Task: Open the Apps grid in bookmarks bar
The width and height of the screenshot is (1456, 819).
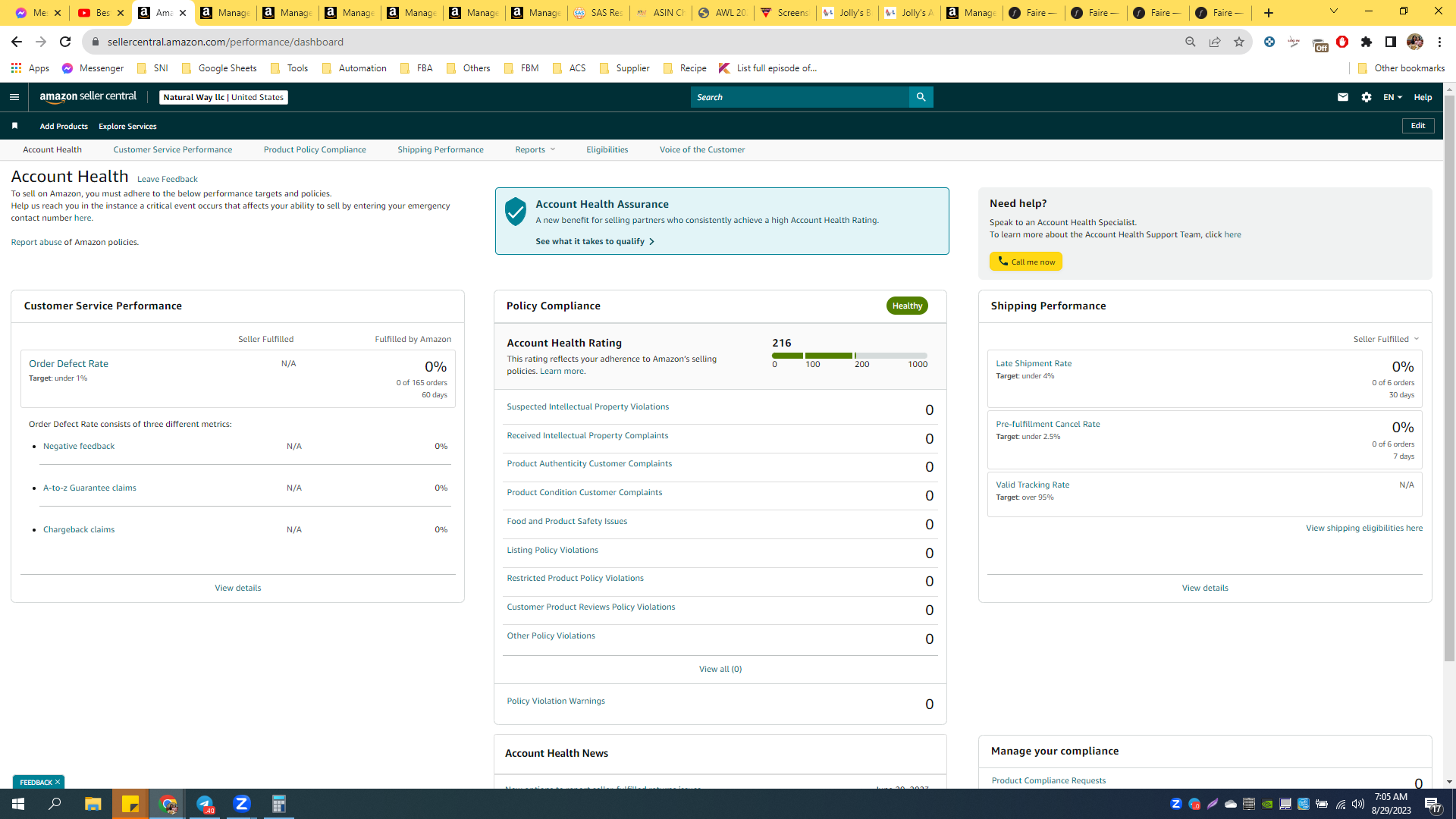Action: [x=30, y=68]
